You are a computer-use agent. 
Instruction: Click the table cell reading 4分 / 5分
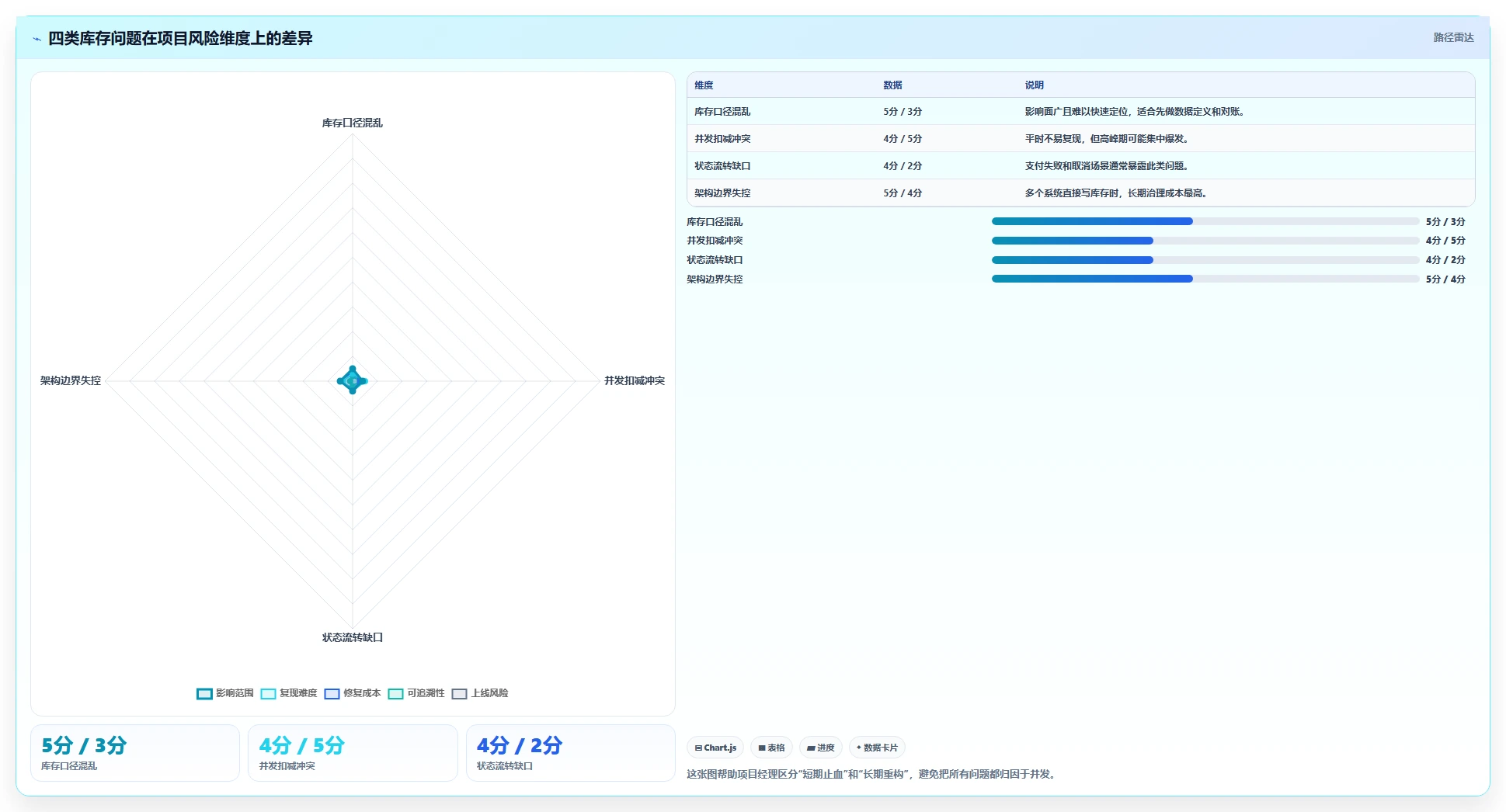click(903, 139)
